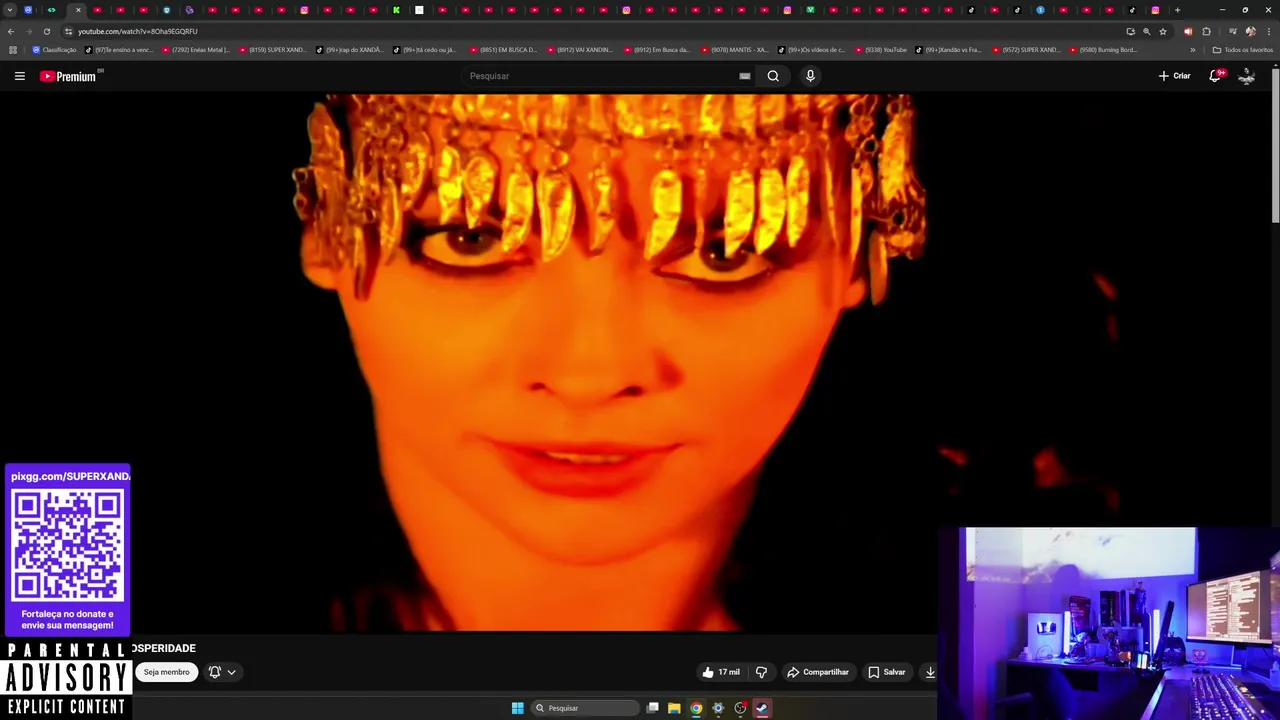Switch to the first blue-icon browser tab
Screen dimensions: 1280x720
(28, 10)
